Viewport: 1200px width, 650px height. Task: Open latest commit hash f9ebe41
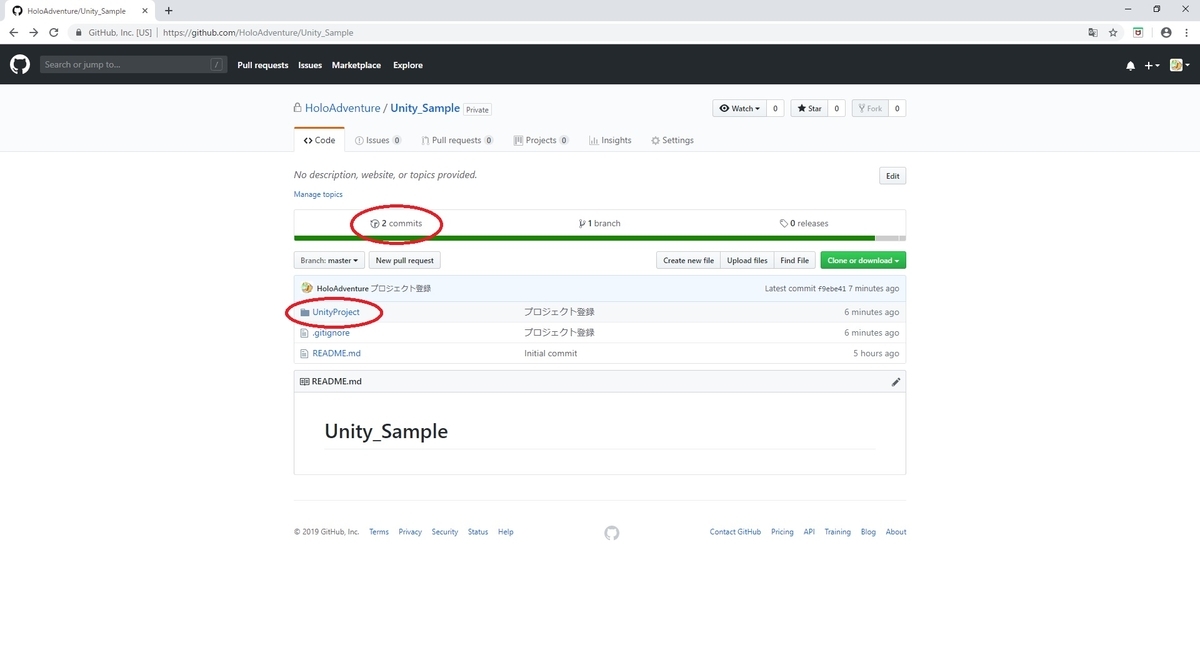[832, 288]
